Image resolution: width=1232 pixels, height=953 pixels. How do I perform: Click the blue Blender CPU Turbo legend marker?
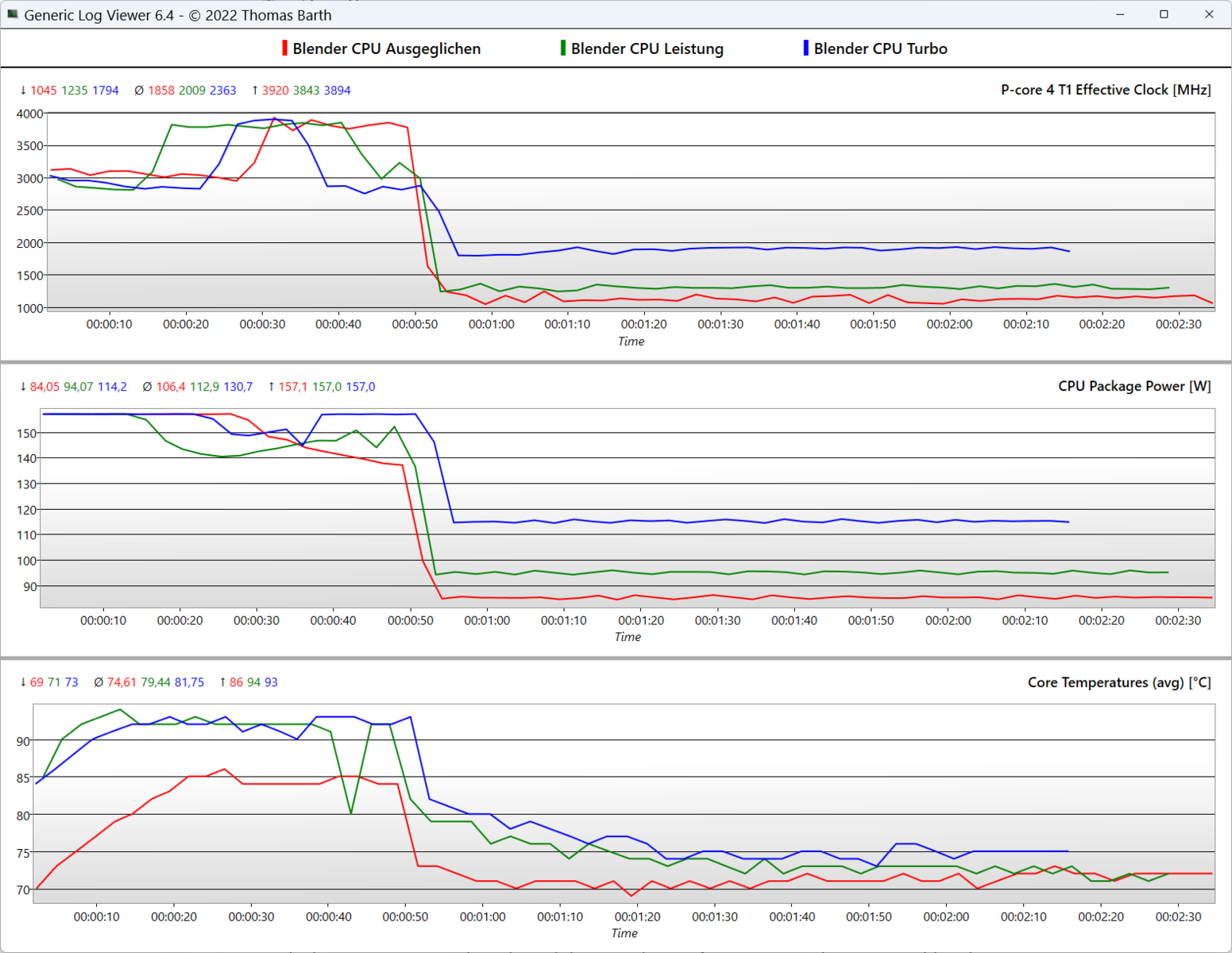(805, 48)
